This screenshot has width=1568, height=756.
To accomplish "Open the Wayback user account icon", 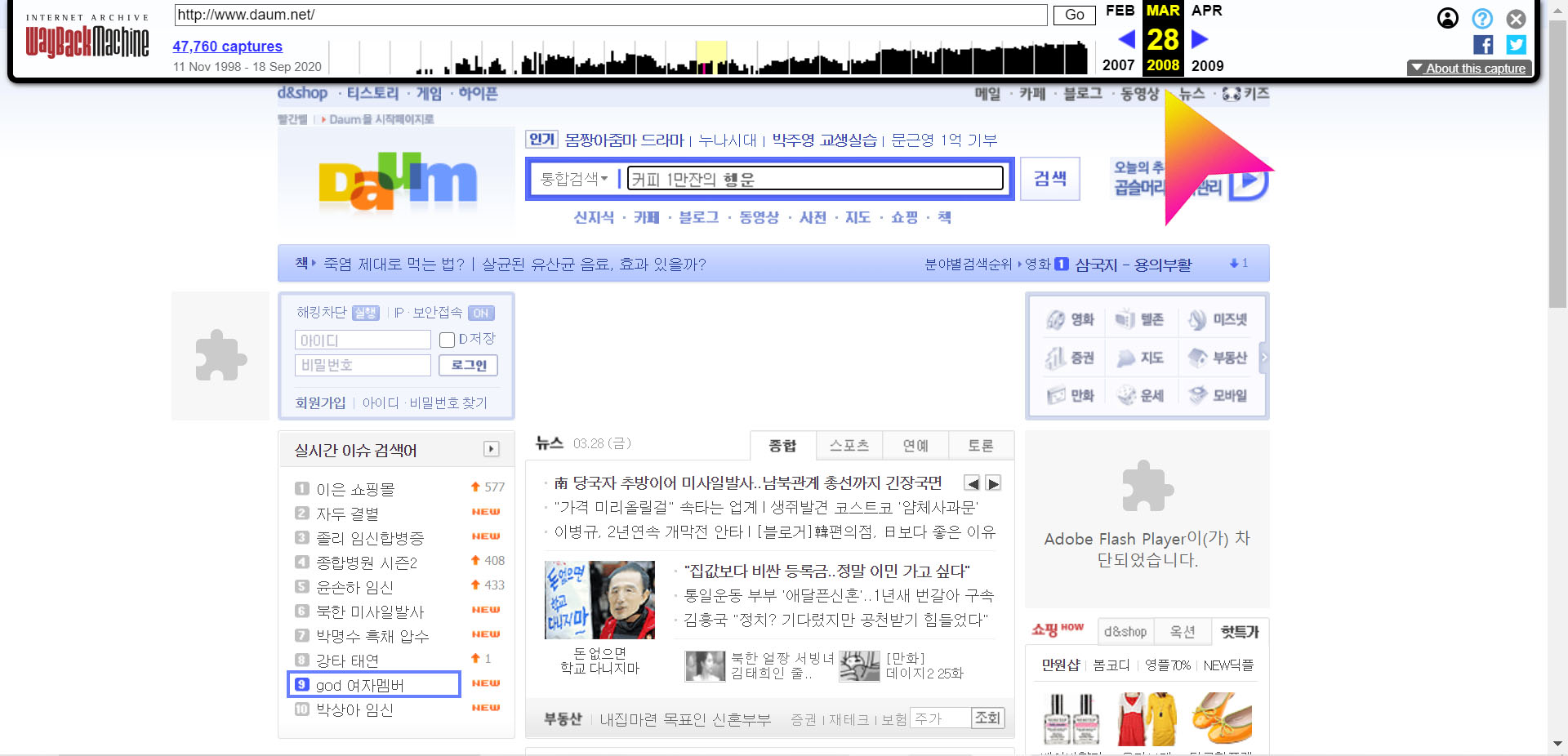I will pyautogui.click(x=1448, y=18).
